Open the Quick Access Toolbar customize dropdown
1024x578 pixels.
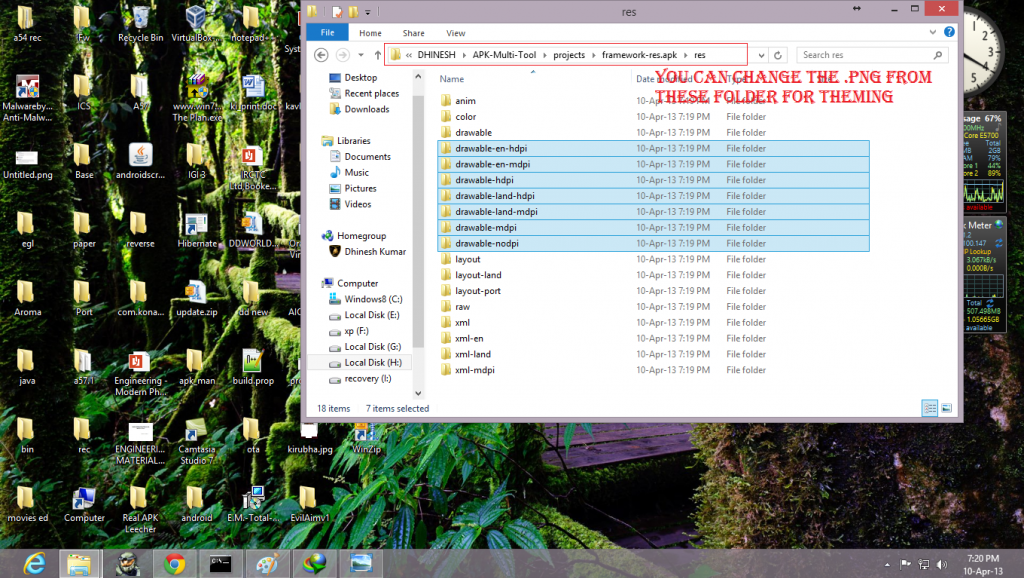pyautogui.click(x=368, y=12)
